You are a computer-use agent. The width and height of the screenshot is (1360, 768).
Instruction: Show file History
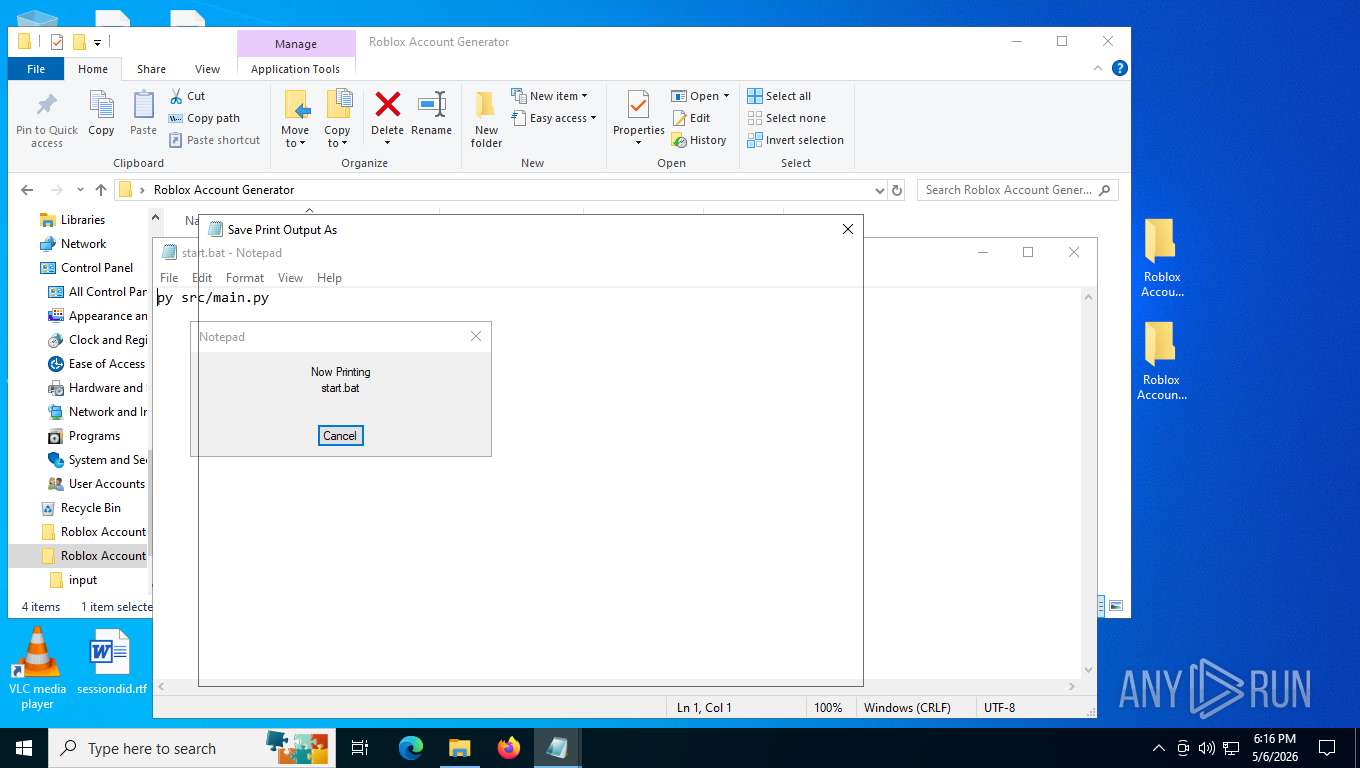pos(698,140)
